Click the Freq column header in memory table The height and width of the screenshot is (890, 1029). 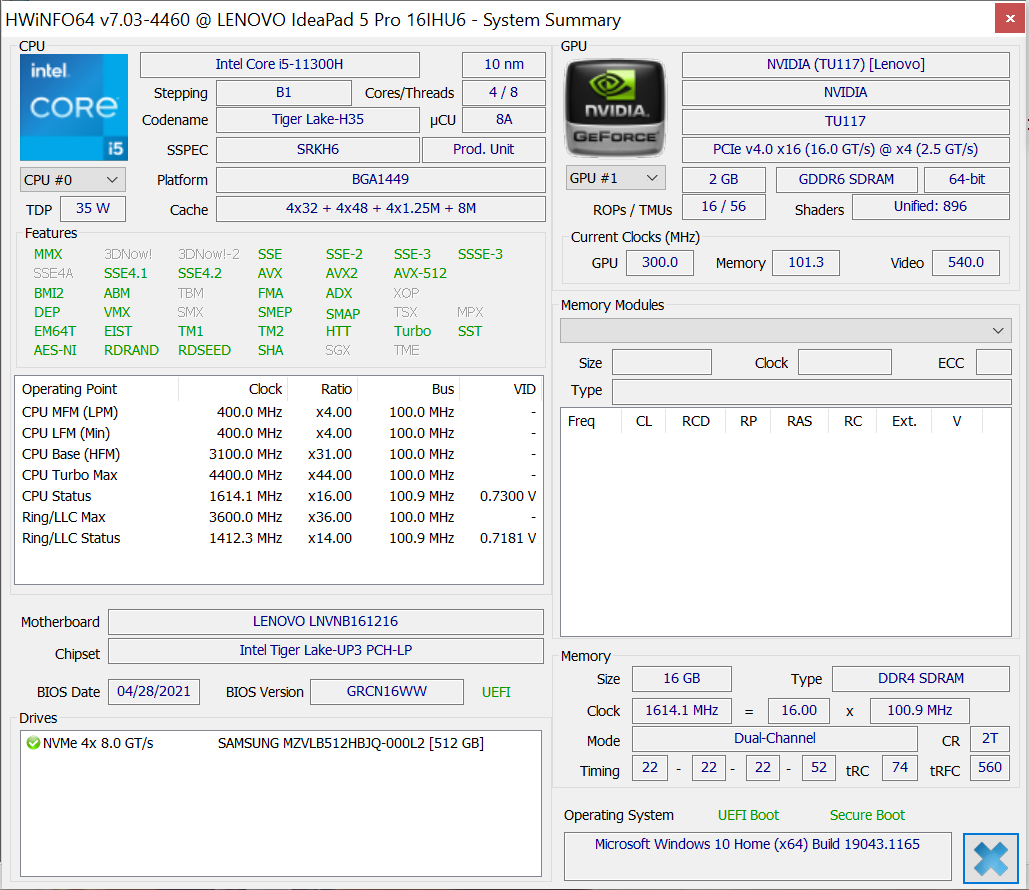[x=591, y=421]
